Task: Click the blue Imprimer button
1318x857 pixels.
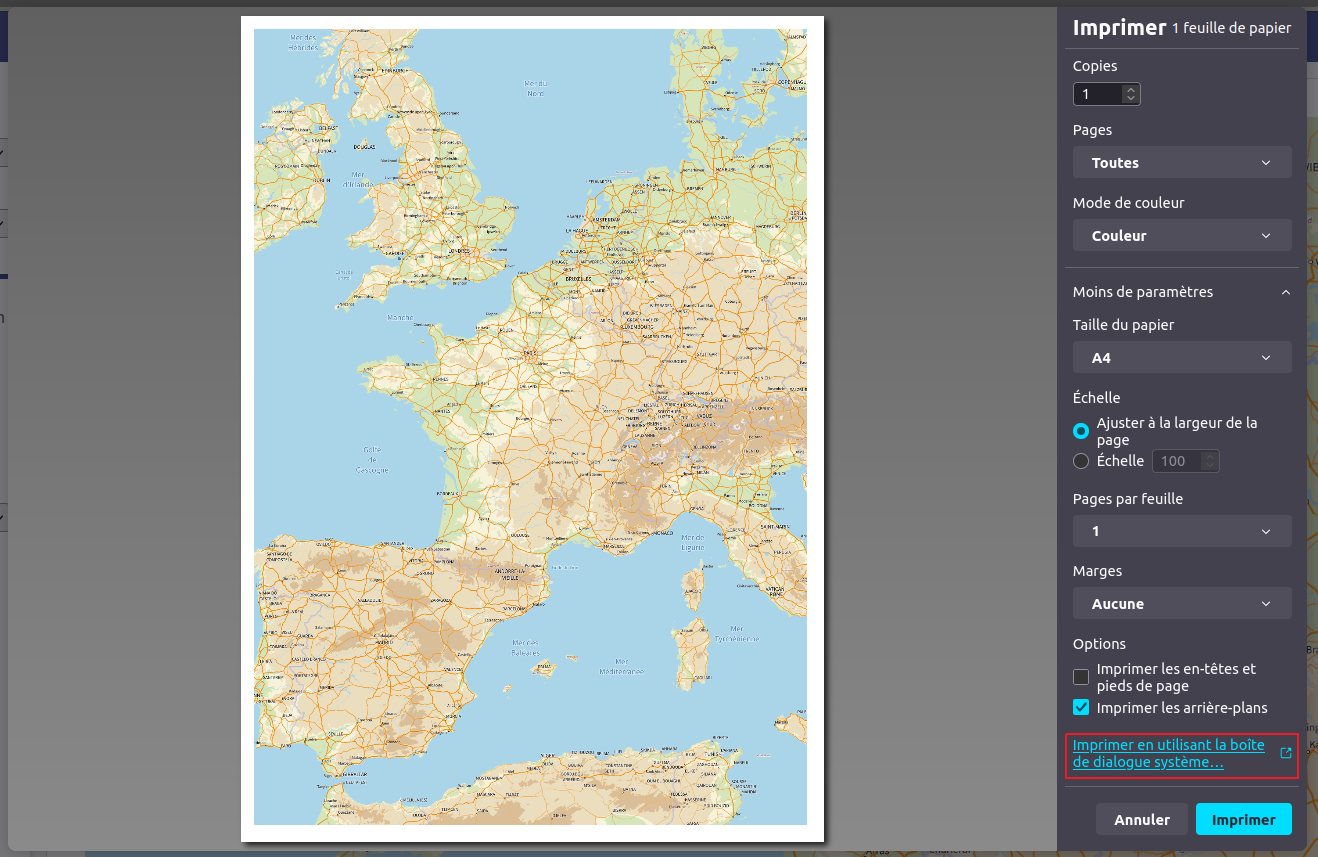Action: tap(1243, 819)
